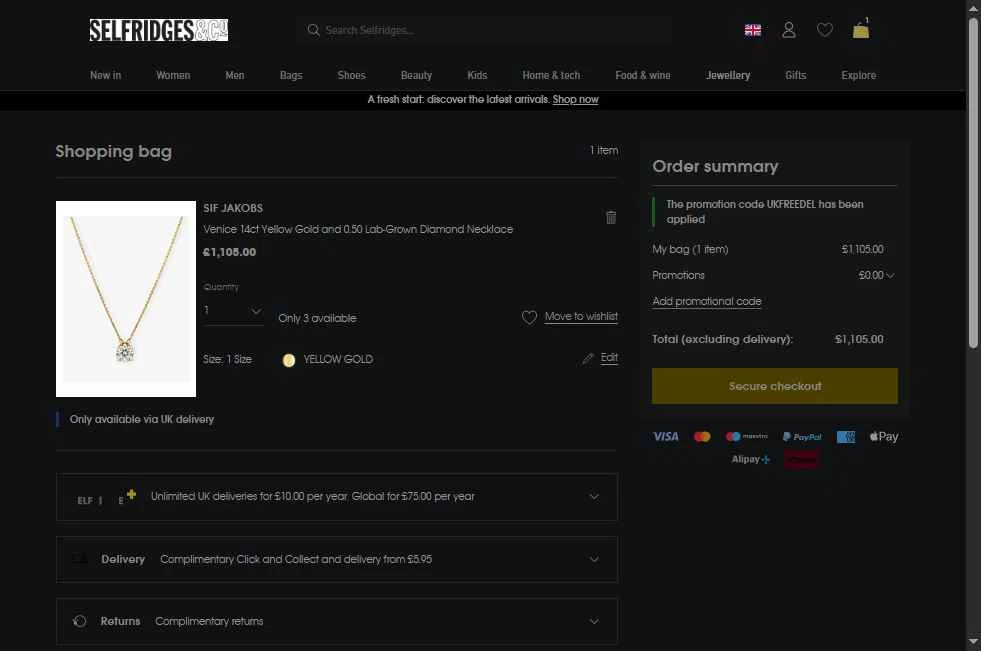This screenshot has height=651, width=981.
Task: Click the 'Only 3 available' text
Action: (x=317, y=318)
